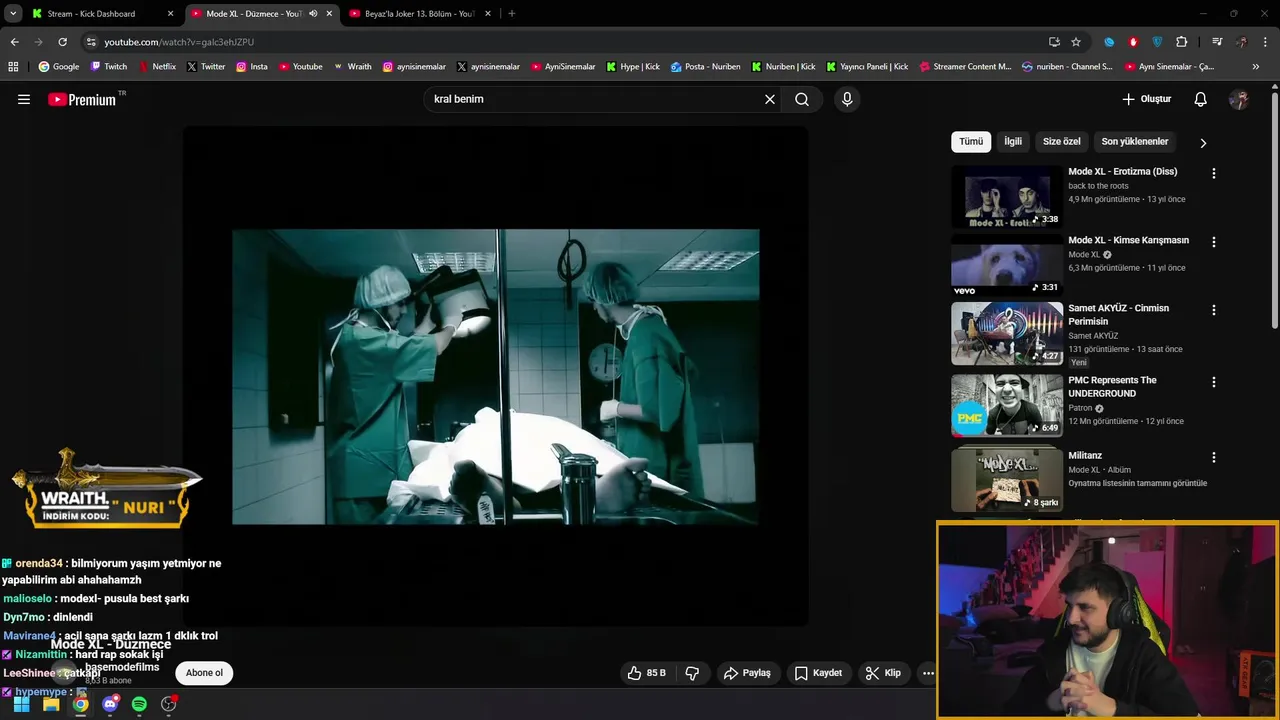Open the PMC Represents thumbnail

pyautogui.click(x=1007, y=406)
